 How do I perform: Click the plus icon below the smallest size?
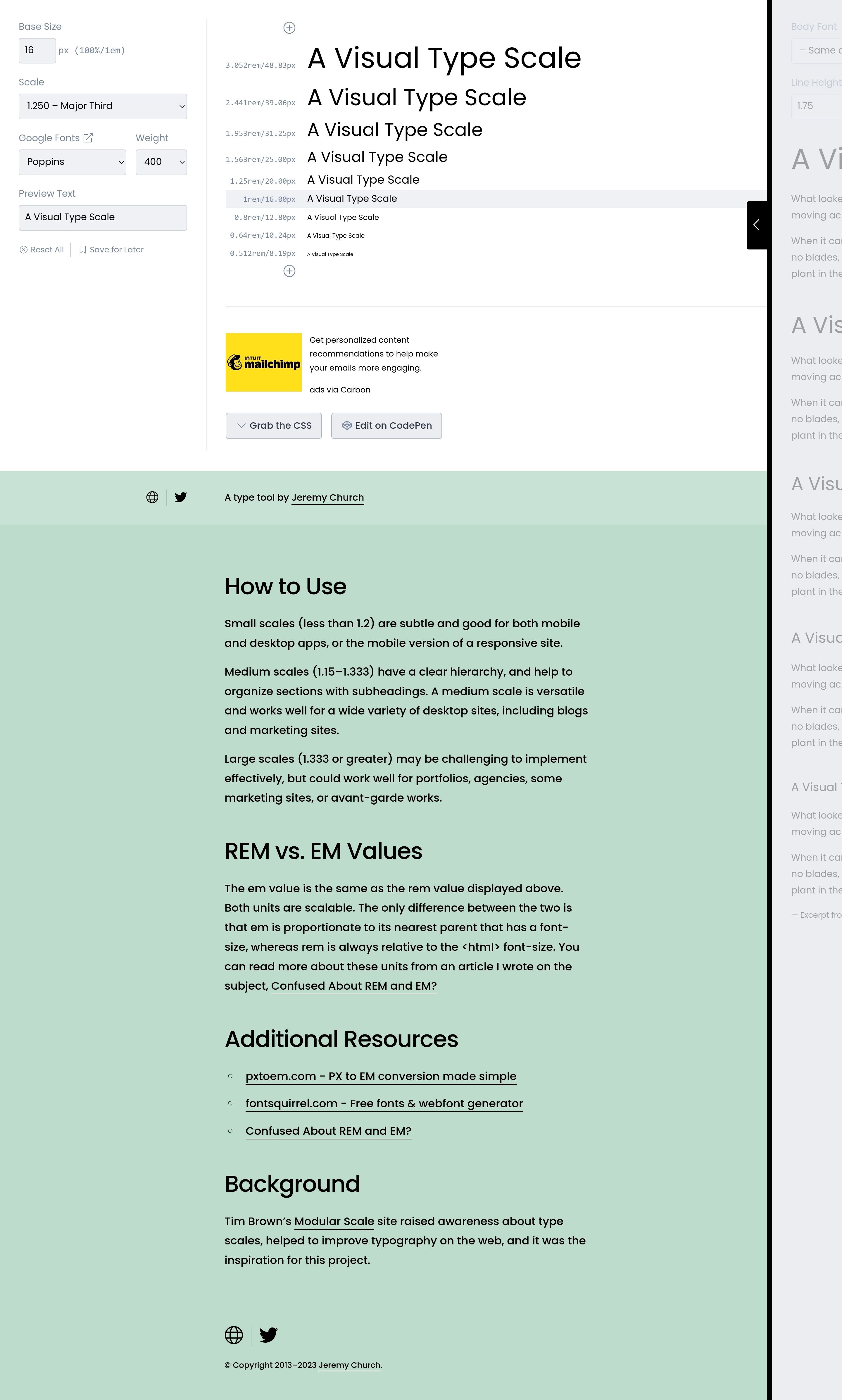[x=289, y=271]
